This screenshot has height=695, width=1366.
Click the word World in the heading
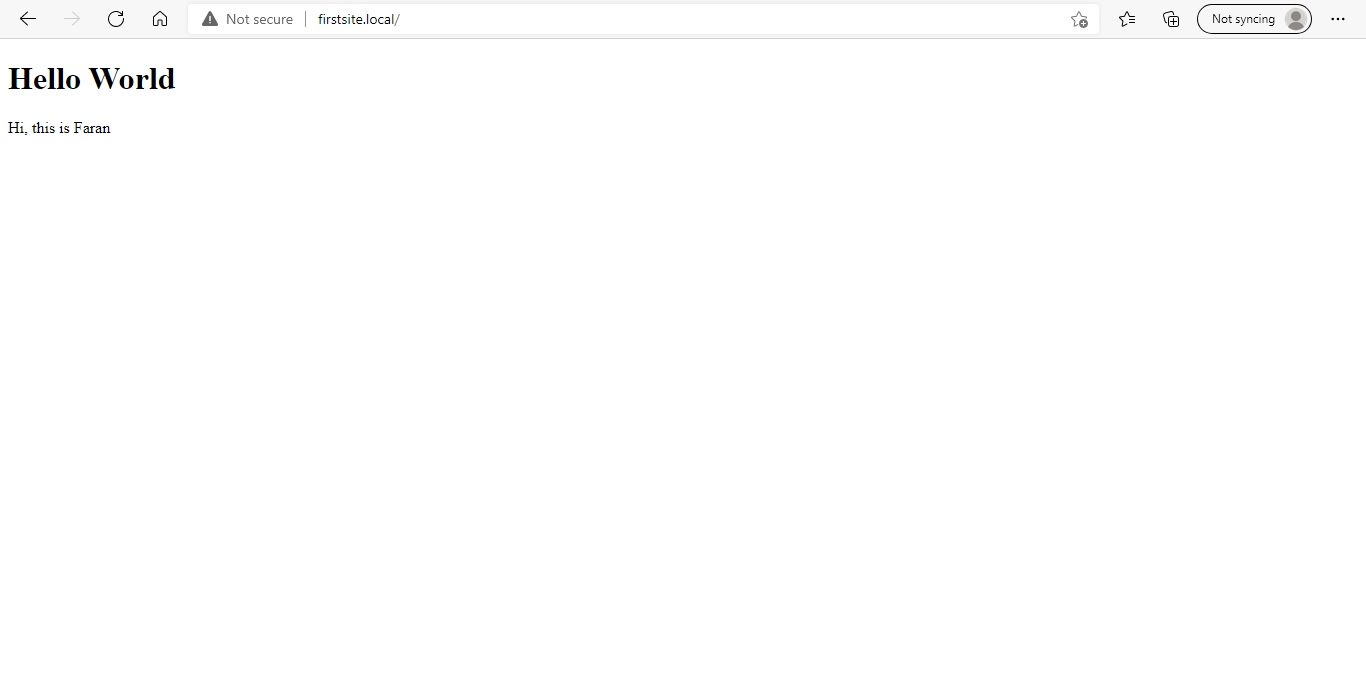point(132,79)
